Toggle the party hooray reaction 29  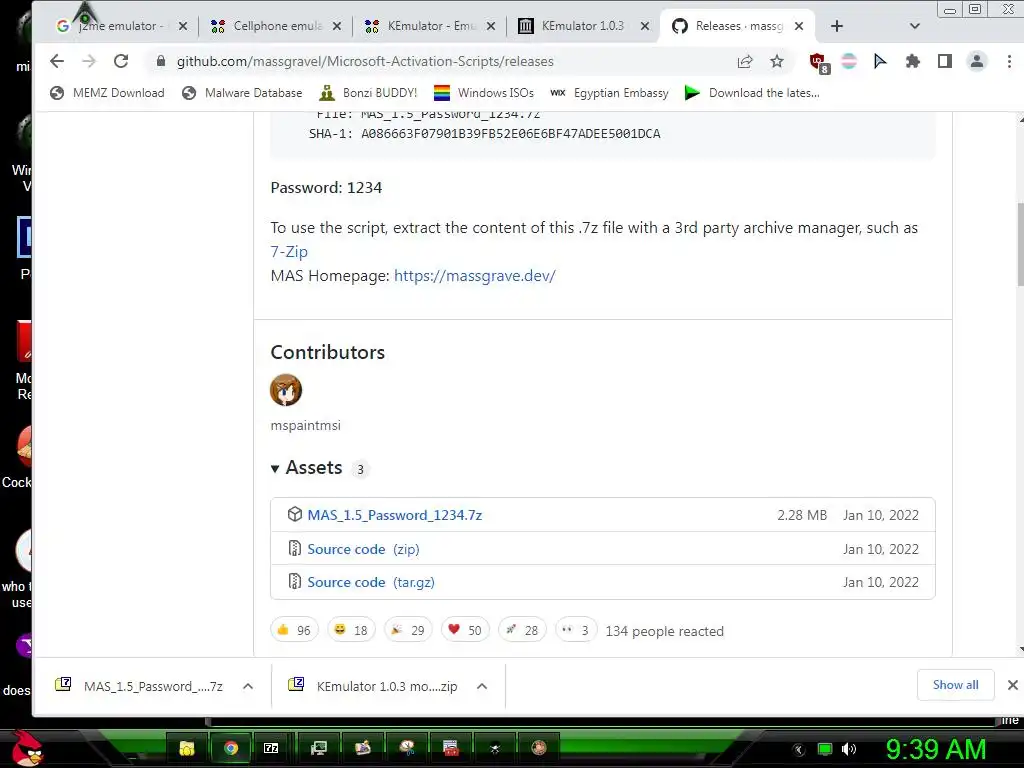pyautogui.click(x=408, y=630)
